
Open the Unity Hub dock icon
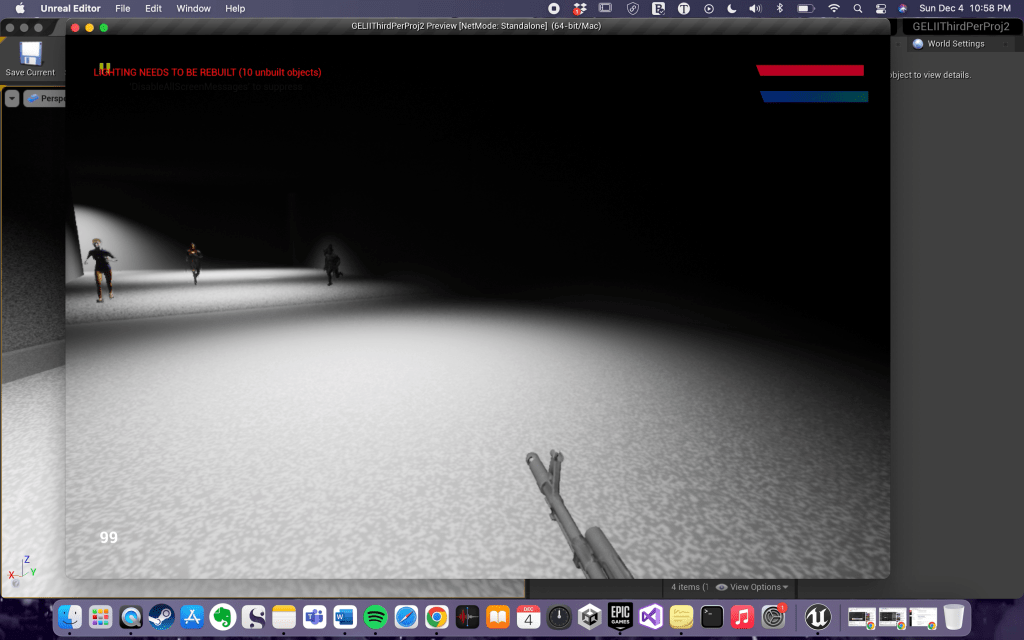tap(590, 617)
